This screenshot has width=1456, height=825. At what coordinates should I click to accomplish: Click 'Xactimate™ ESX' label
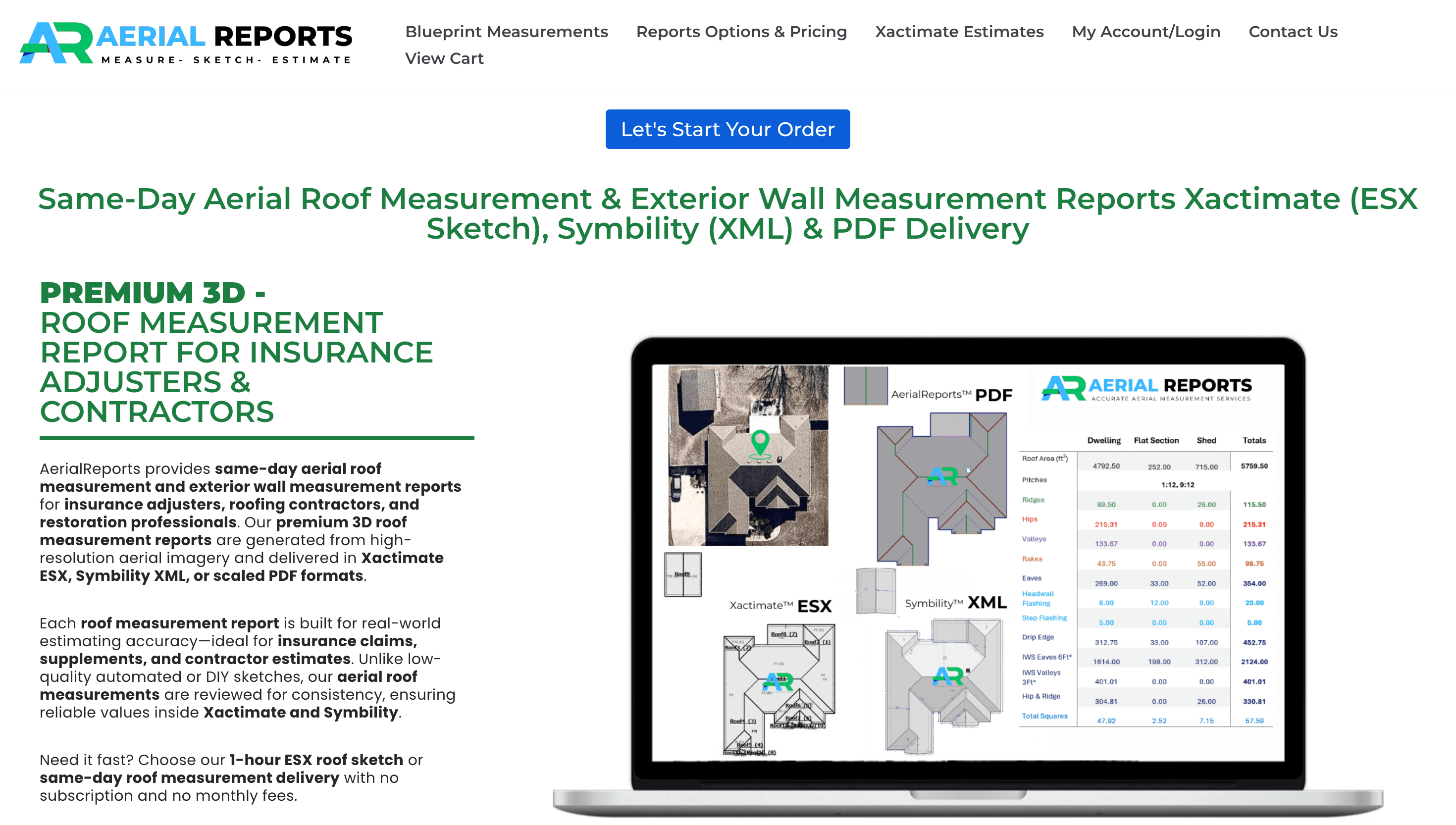click(780, 605)
